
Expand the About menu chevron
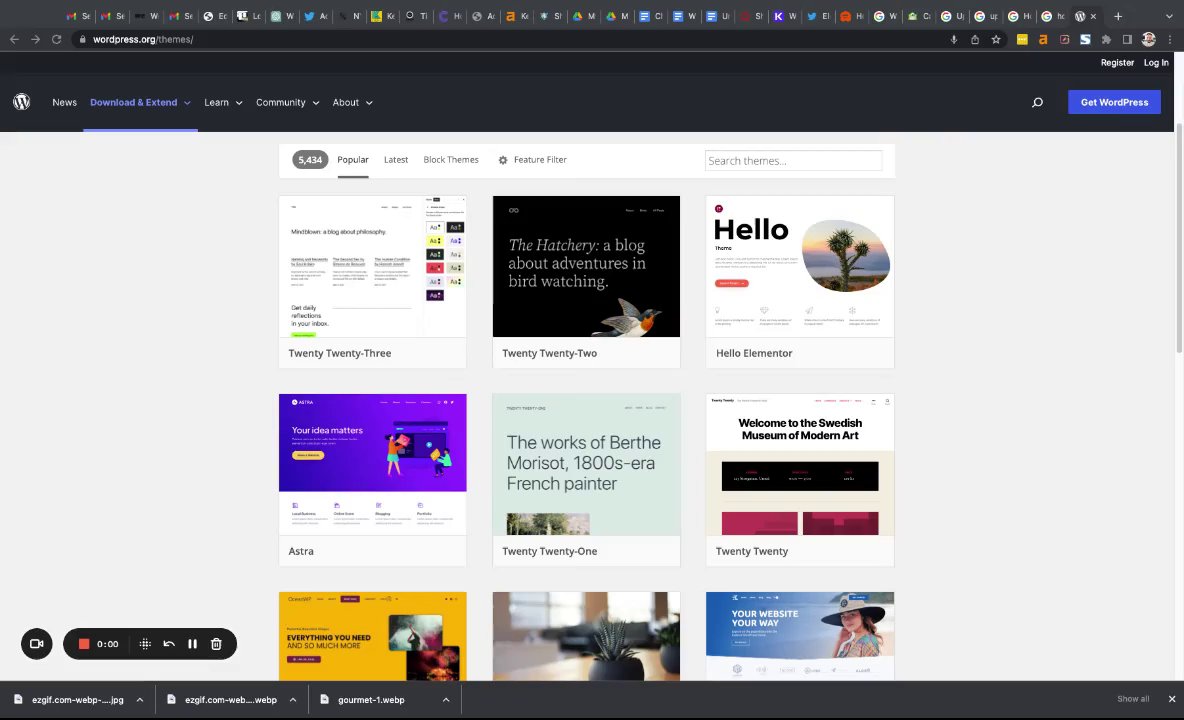click(x=369, y=103)
